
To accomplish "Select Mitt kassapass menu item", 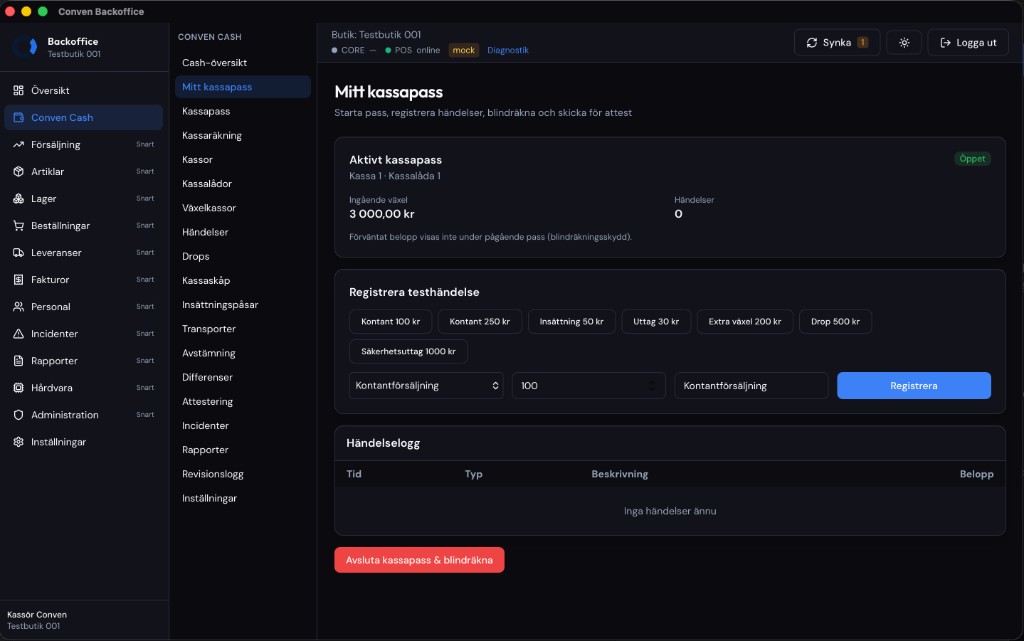I will tap(242, 87).
